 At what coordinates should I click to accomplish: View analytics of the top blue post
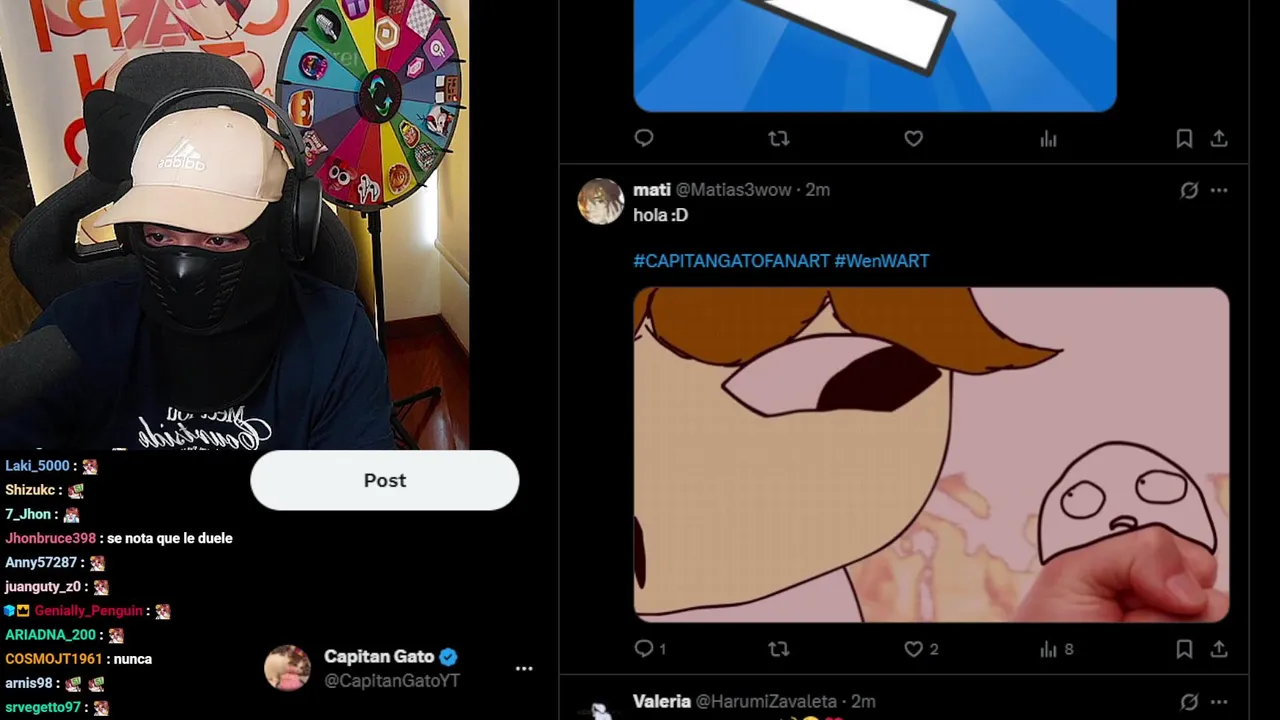(1048, 139)
